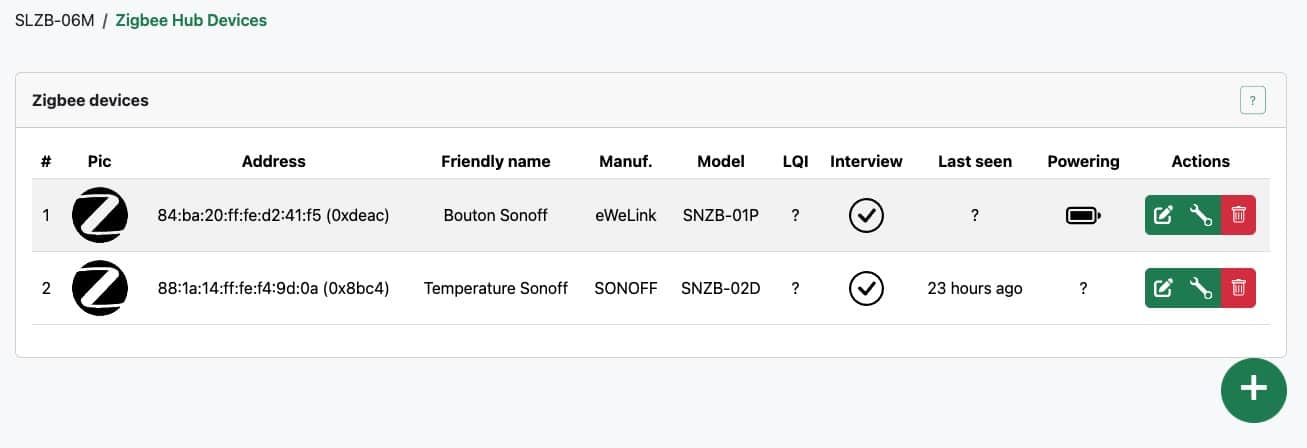Image resolution: width=1307 pixels, height=448 pixels.
Task: Click the Zigbee logo of Bouton Sonoff
Action: click(x=100, y=215)
